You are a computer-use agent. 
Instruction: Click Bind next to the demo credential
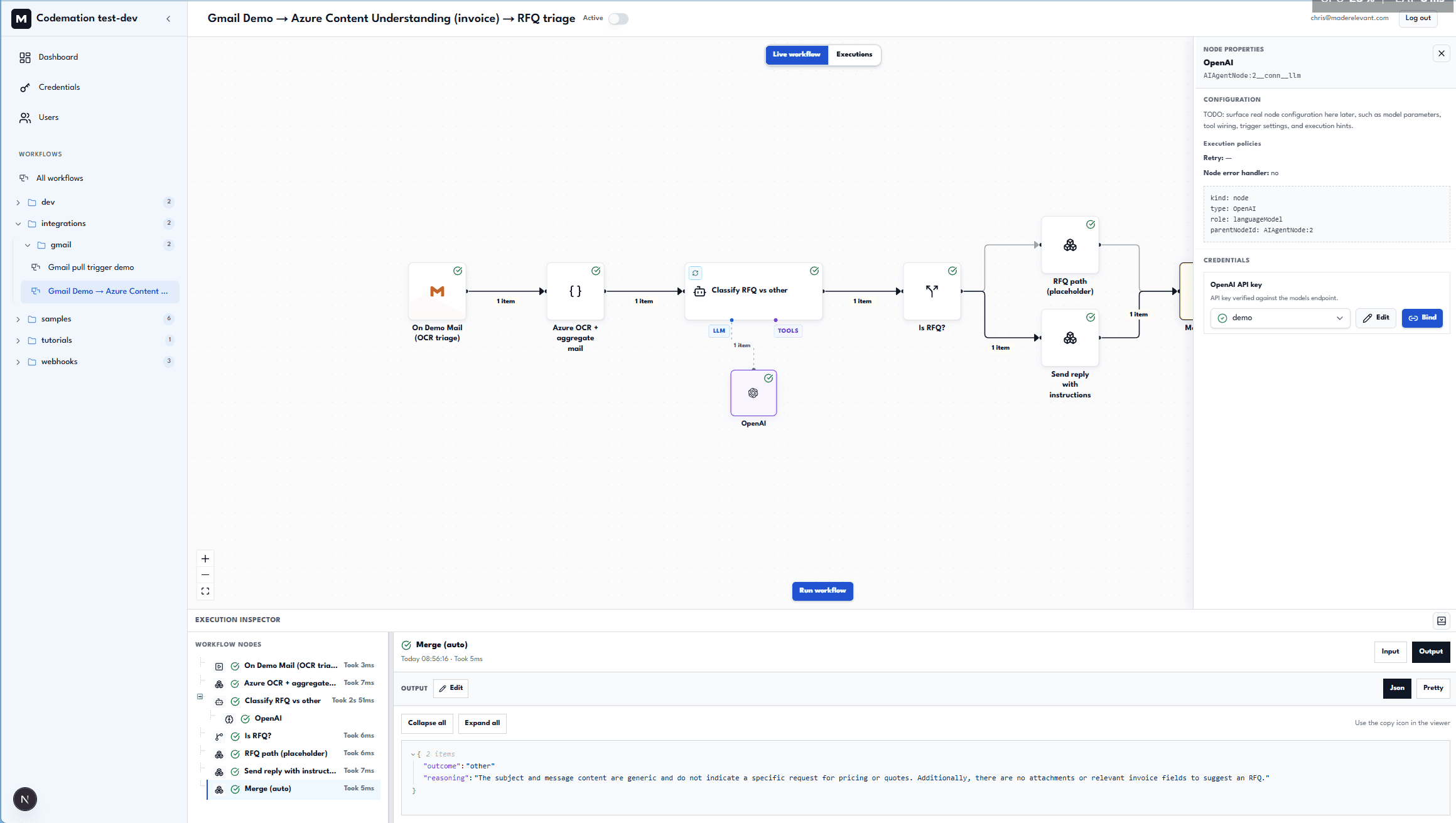point(1422,318)
